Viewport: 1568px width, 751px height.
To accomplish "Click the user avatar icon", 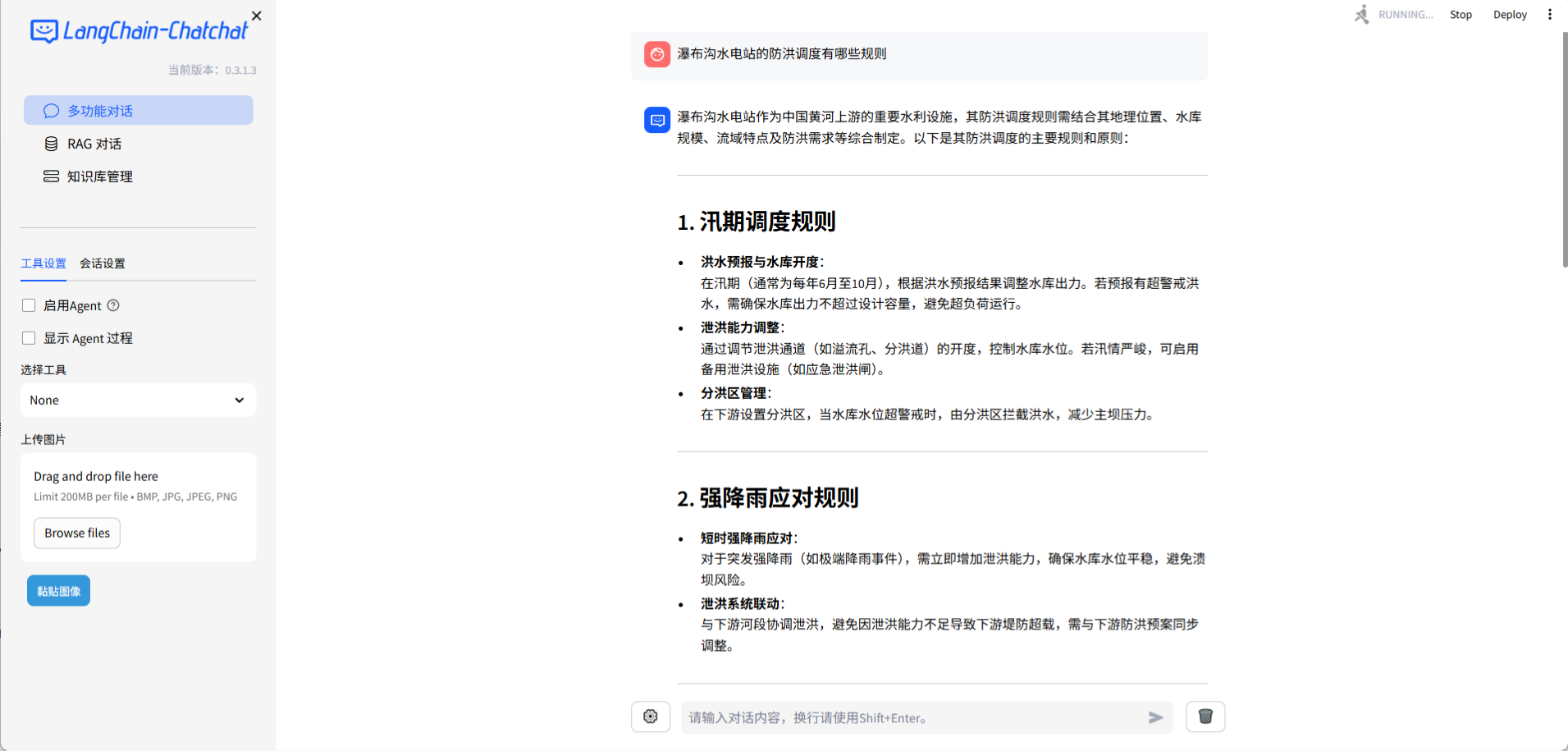I will click(657, 54).
